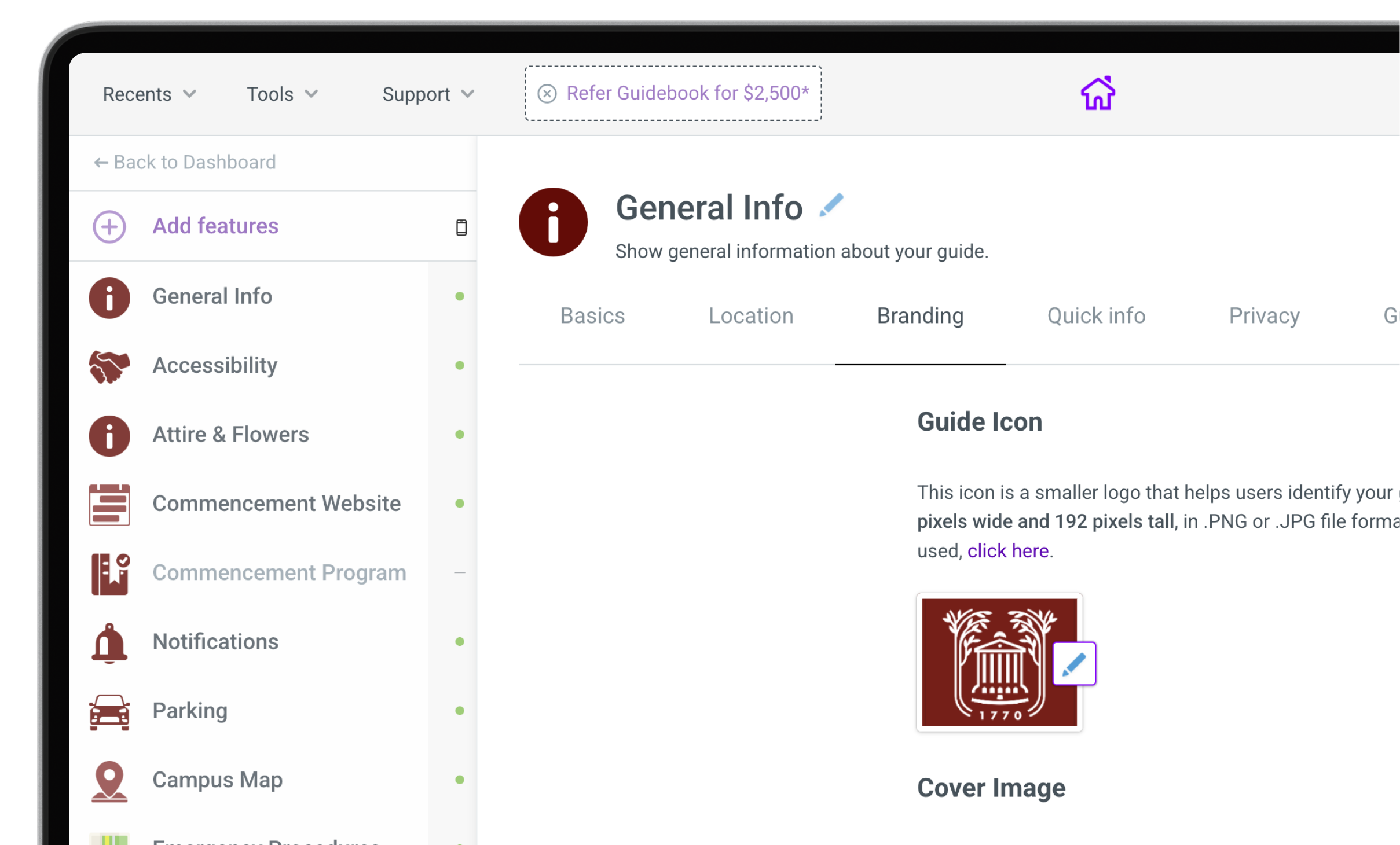Click pencil icon next to General Info title
Viewport: 1400px width, 845px height.
831,205
